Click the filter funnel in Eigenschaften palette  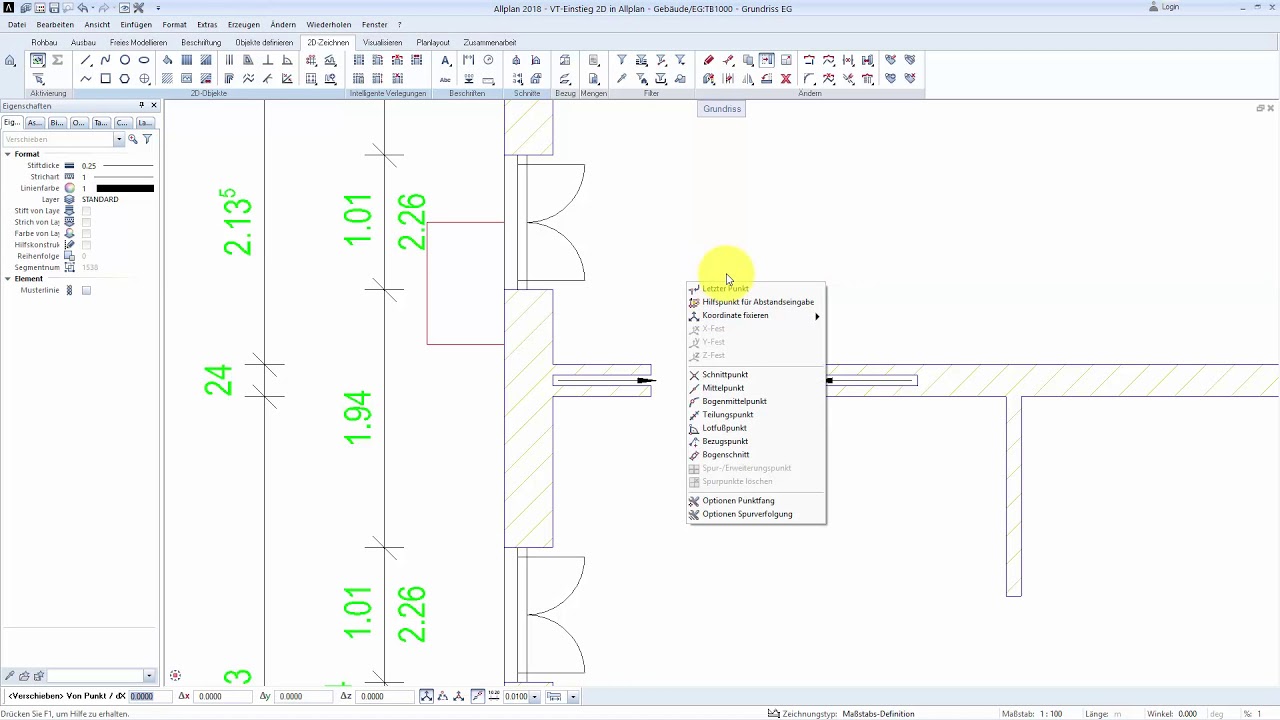tap(147, 139)
